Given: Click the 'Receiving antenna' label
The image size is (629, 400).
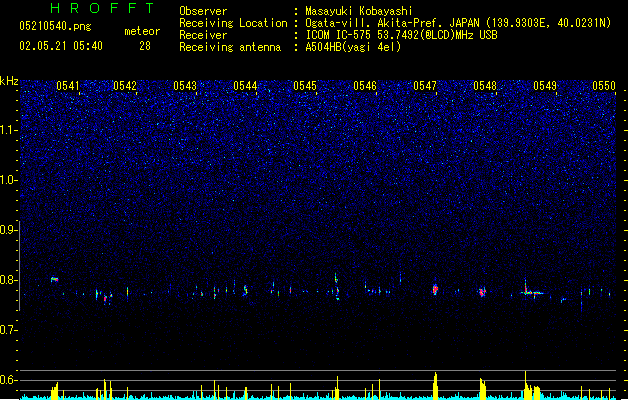Looking at the screenshot, I should [x=230, y=47].
